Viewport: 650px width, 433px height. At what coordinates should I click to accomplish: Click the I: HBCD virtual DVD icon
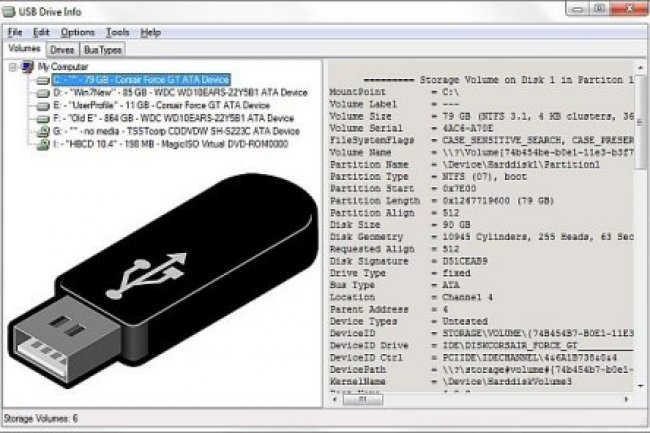(x=43, y=145)
